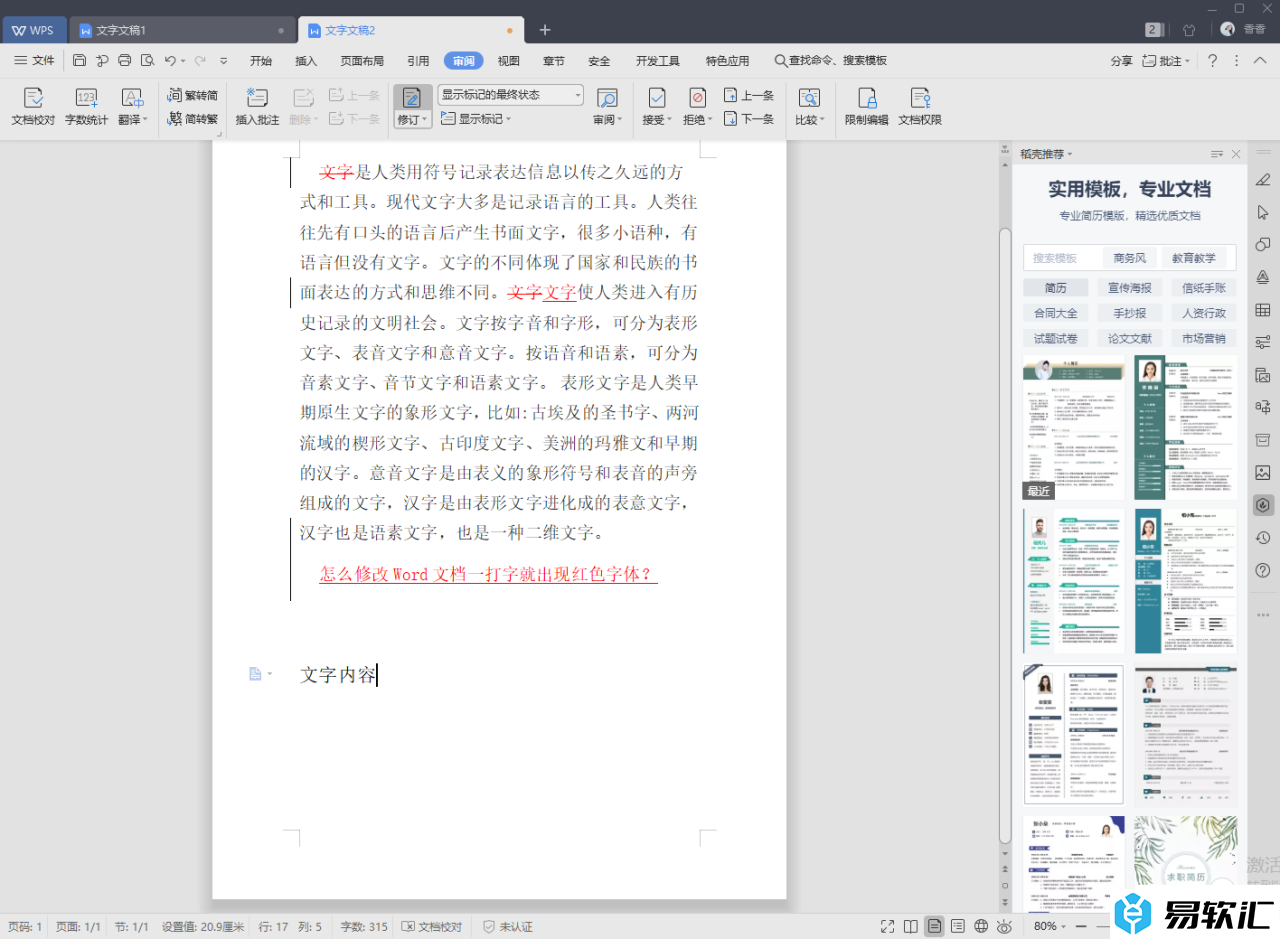Open 文档校对 proofreading tool in ribbon

[x=33, y=107]
